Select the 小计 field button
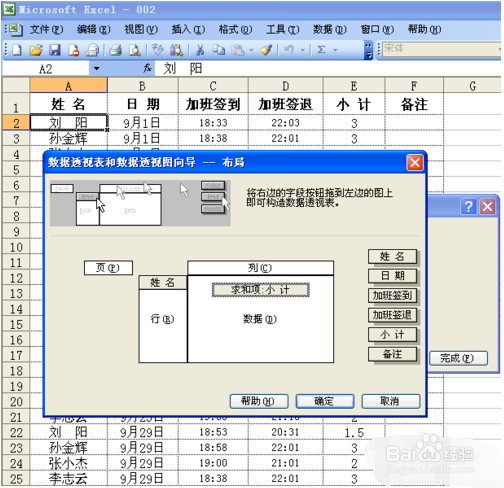 pos(392,335)
